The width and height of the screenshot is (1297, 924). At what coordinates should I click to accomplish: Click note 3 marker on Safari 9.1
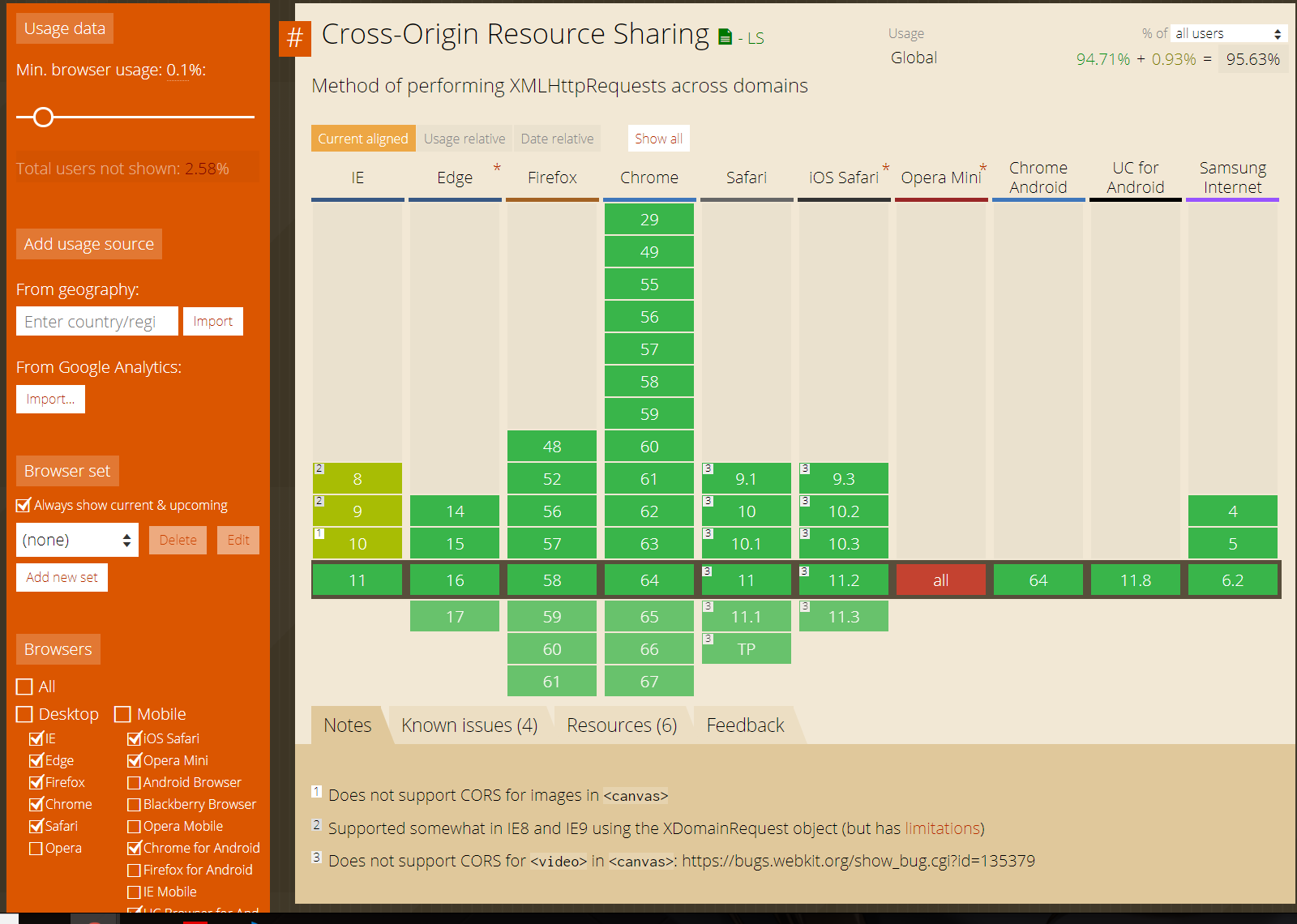point(708,468)
